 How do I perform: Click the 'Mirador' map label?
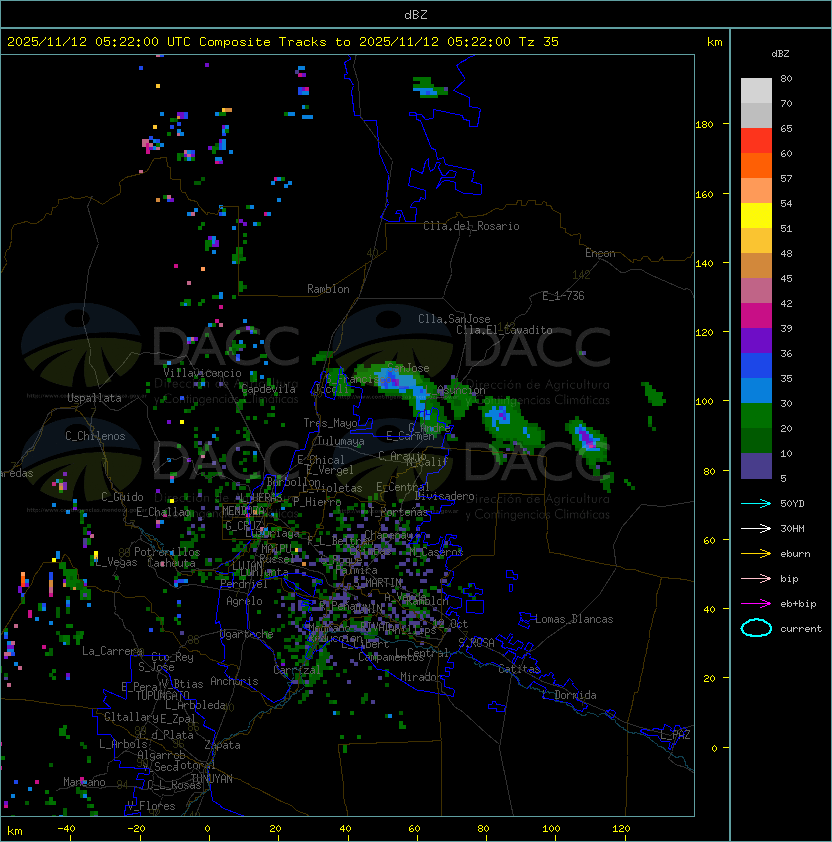pyautogui.click(x=421, y=677)
